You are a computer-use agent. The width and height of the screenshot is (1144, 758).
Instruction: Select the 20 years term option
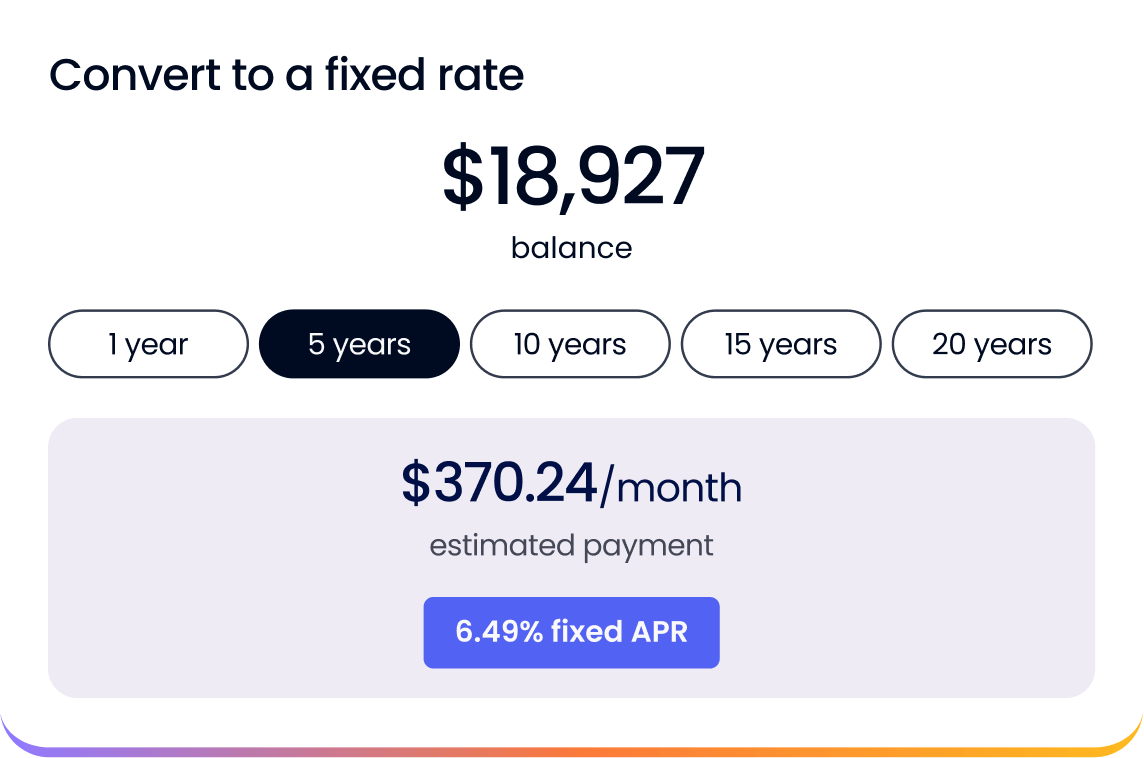point(992,344)
